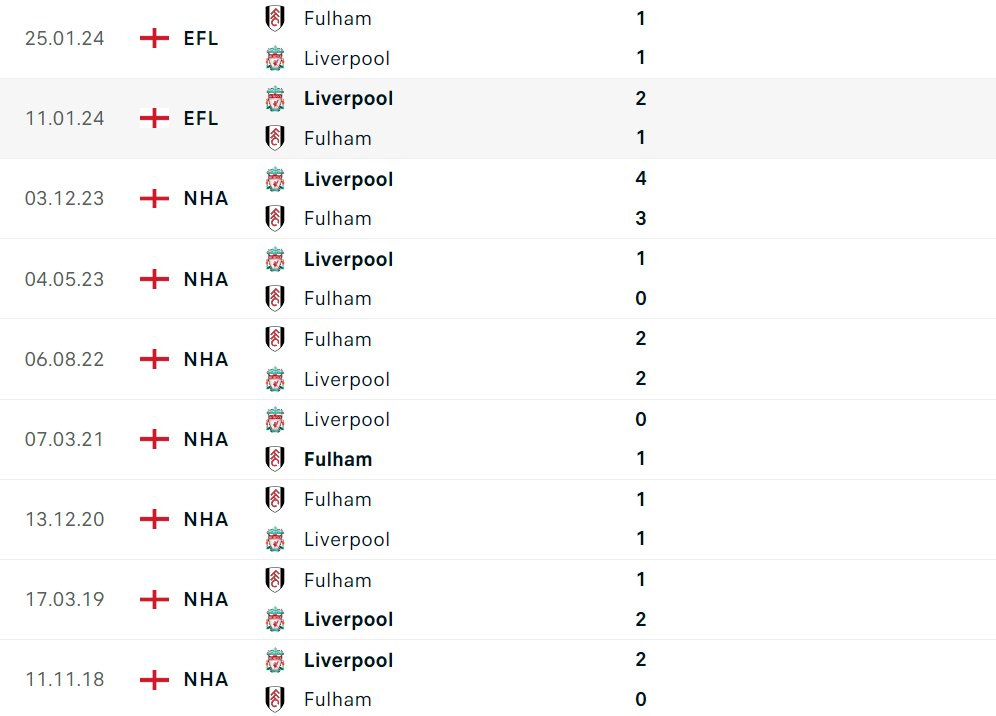Open Liverpool team name in 03.12.23 match
The width and height of the screenshot is (996, 716).
coord(348,179)
